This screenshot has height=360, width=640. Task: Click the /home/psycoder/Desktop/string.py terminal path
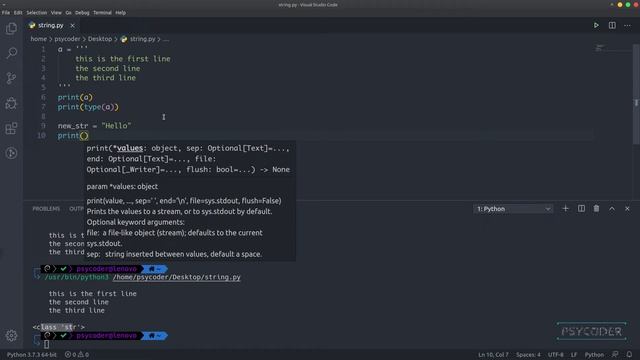[176, 277]
